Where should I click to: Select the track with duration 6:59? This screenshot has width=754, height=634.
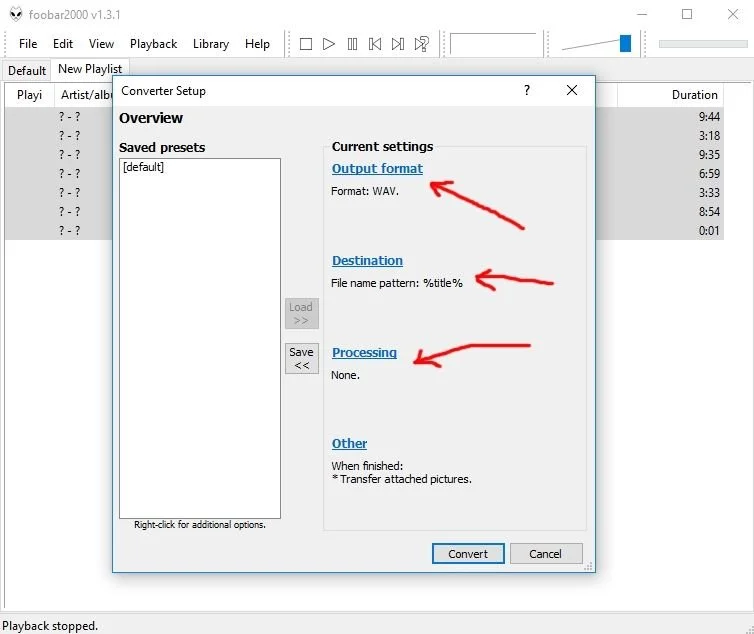point(709,174)
